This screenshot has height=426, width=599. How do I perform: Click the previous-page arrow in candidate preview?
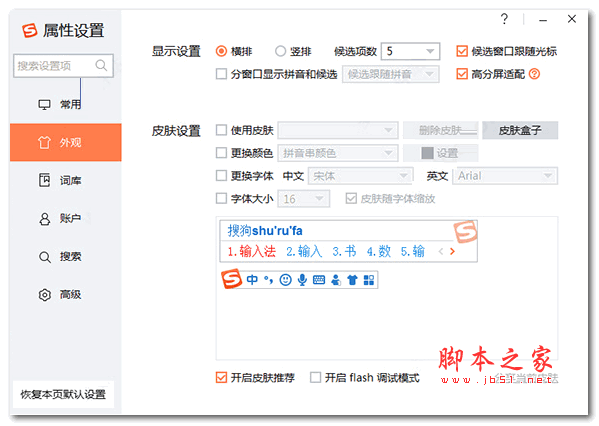click(441, 251)
